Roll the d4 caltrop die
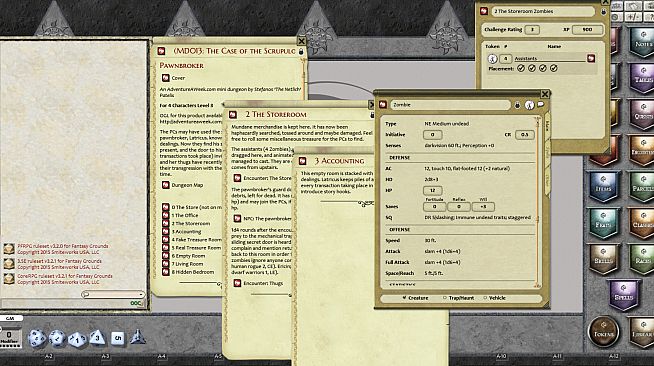The width and height of the screenshot is (654, 366). (137, 336)
